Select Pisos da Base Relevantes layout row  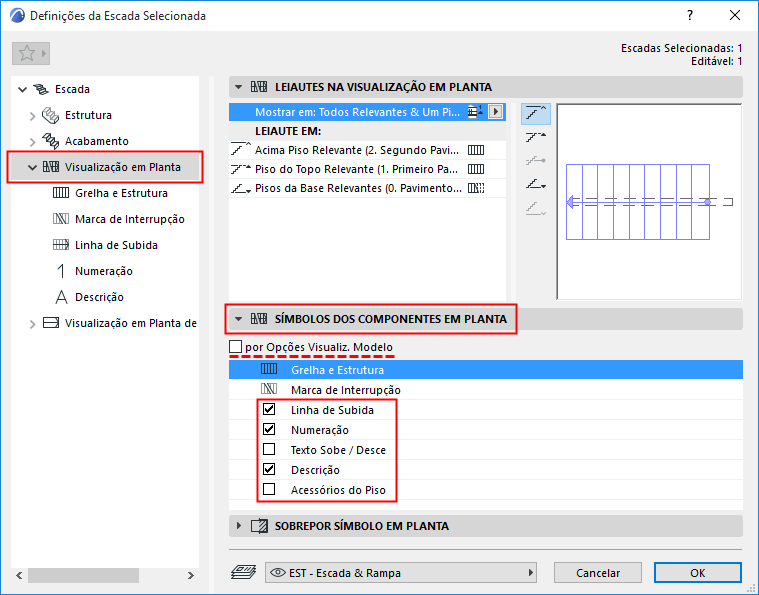point(367,188)
